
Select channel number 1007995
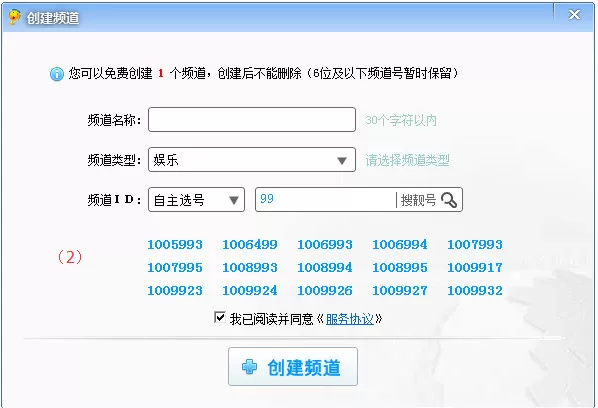(175, 267)
